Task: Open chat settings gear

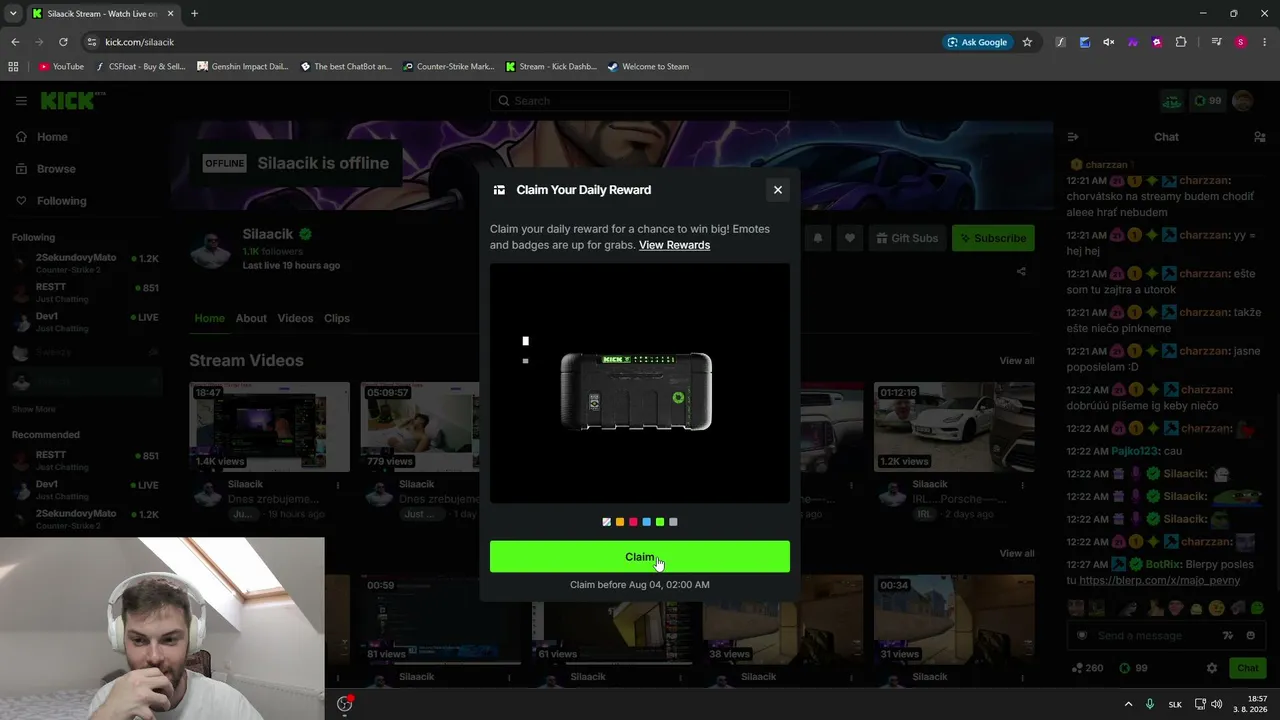Action: pyautogui.click(x=1212, y=668)
